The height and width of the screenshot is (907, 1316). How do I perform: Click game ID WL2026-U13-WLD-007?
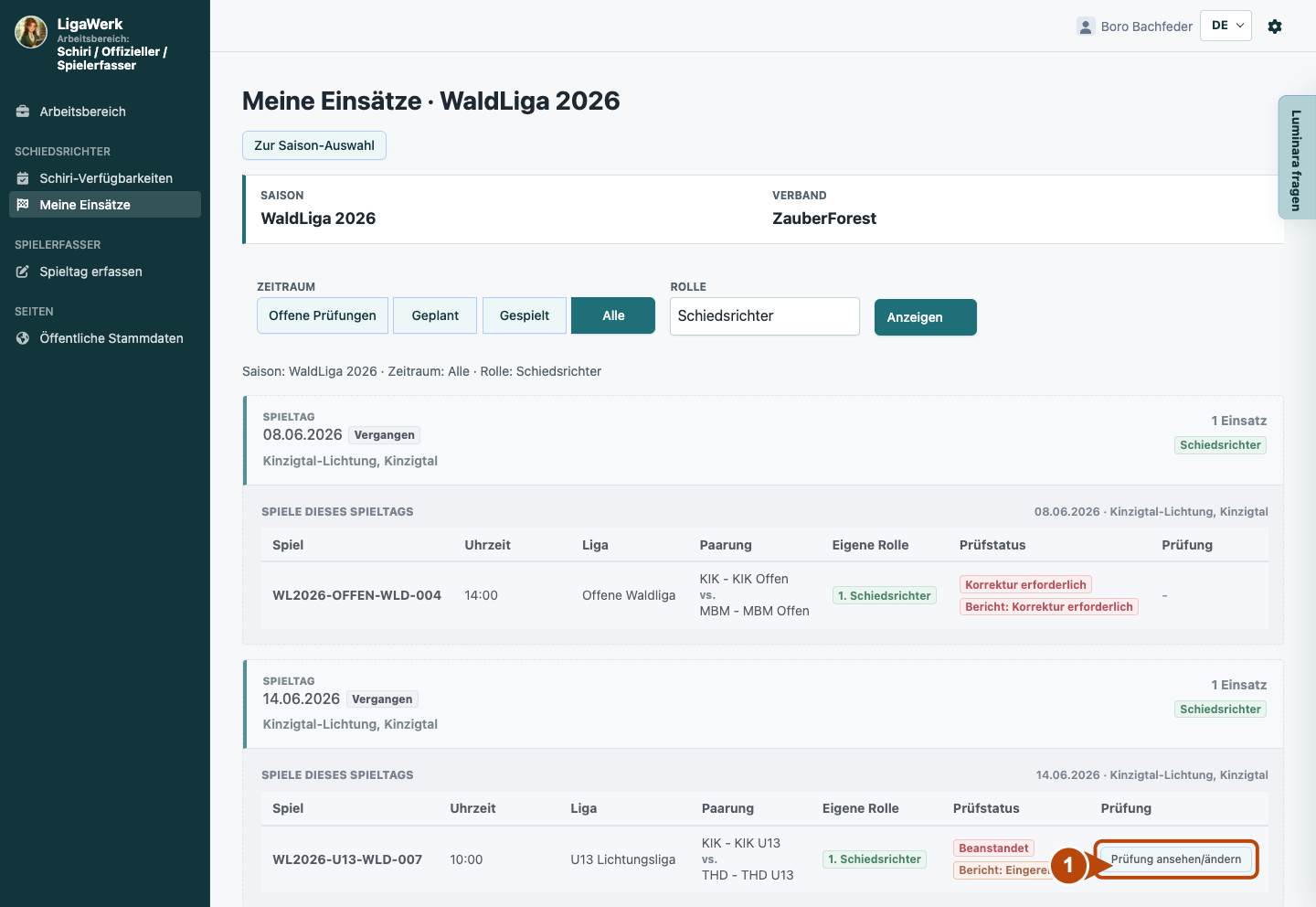point(347,859)
